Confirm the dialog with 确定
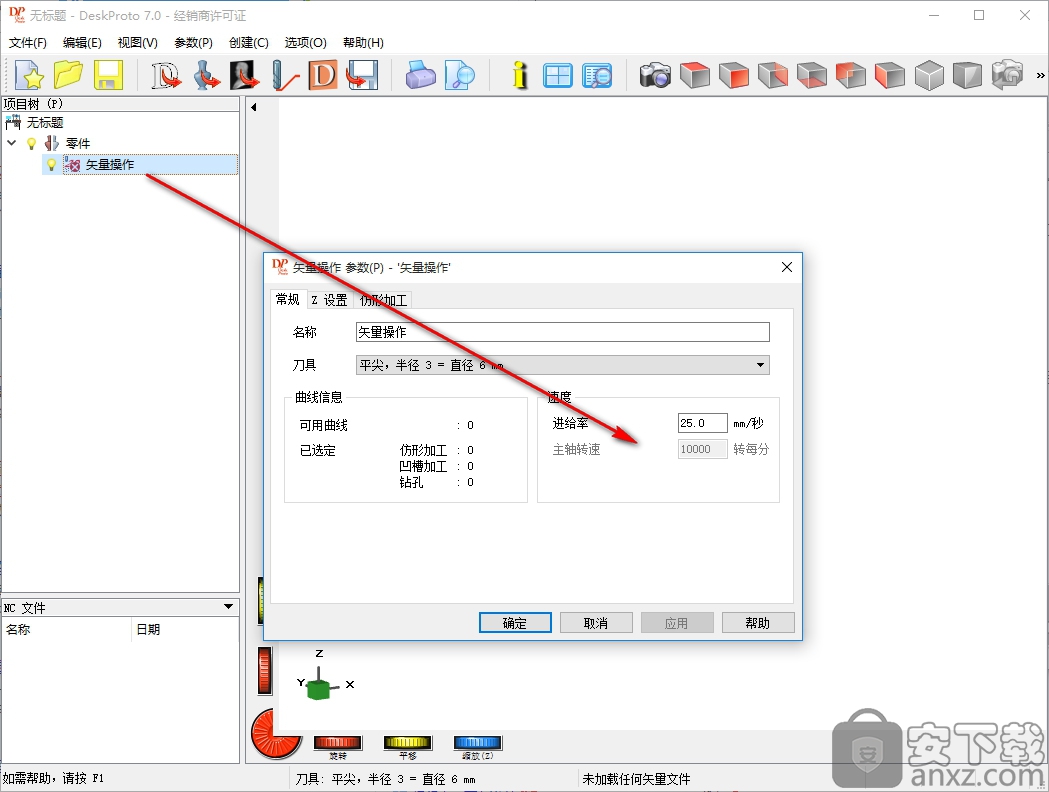This screenshot has height=792, width=1049. click(515, 623)
